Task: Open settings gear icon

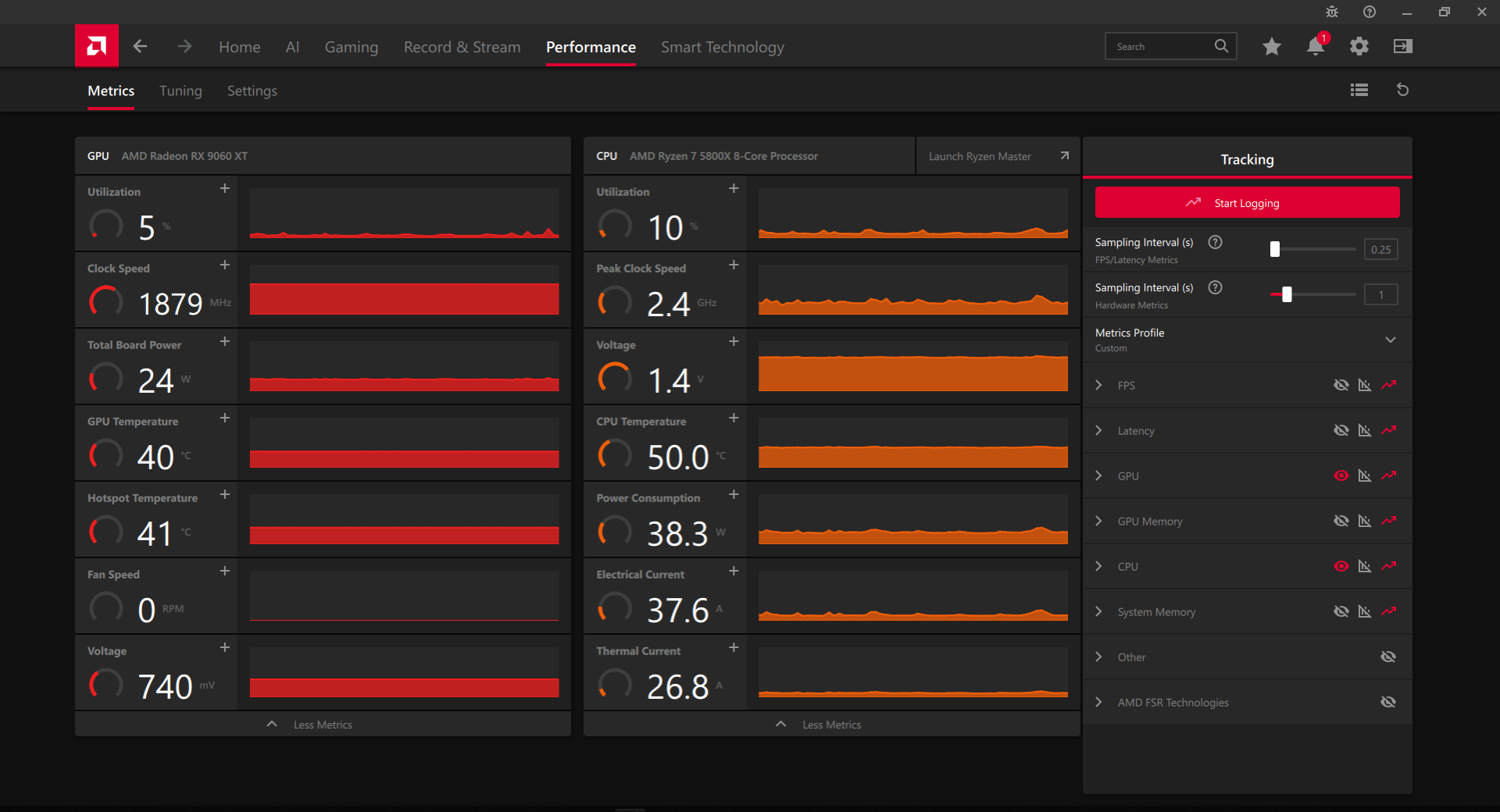Action: [x=1359, y=47]
